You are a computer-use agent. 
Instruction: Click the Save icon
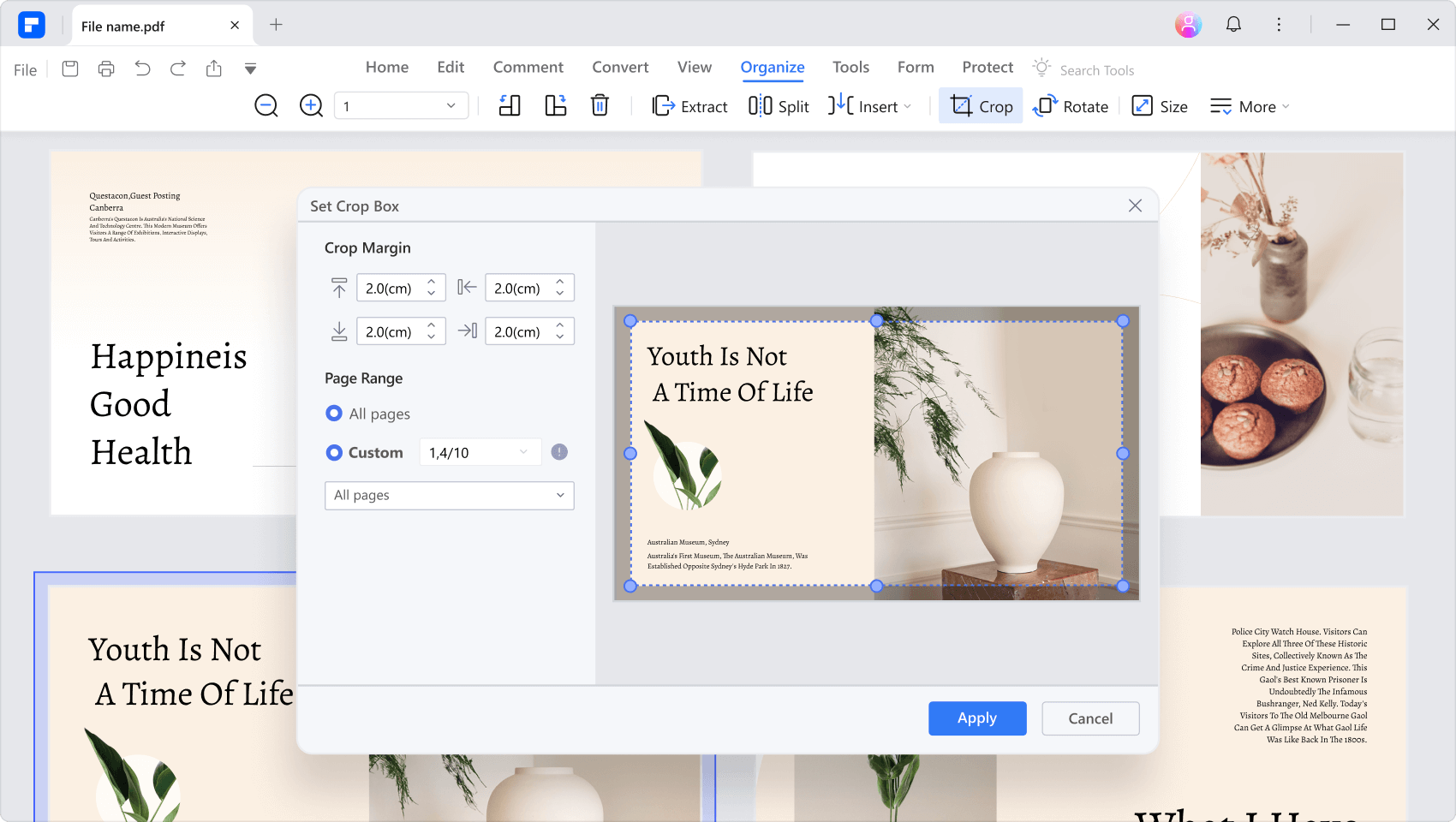[70, 68]
